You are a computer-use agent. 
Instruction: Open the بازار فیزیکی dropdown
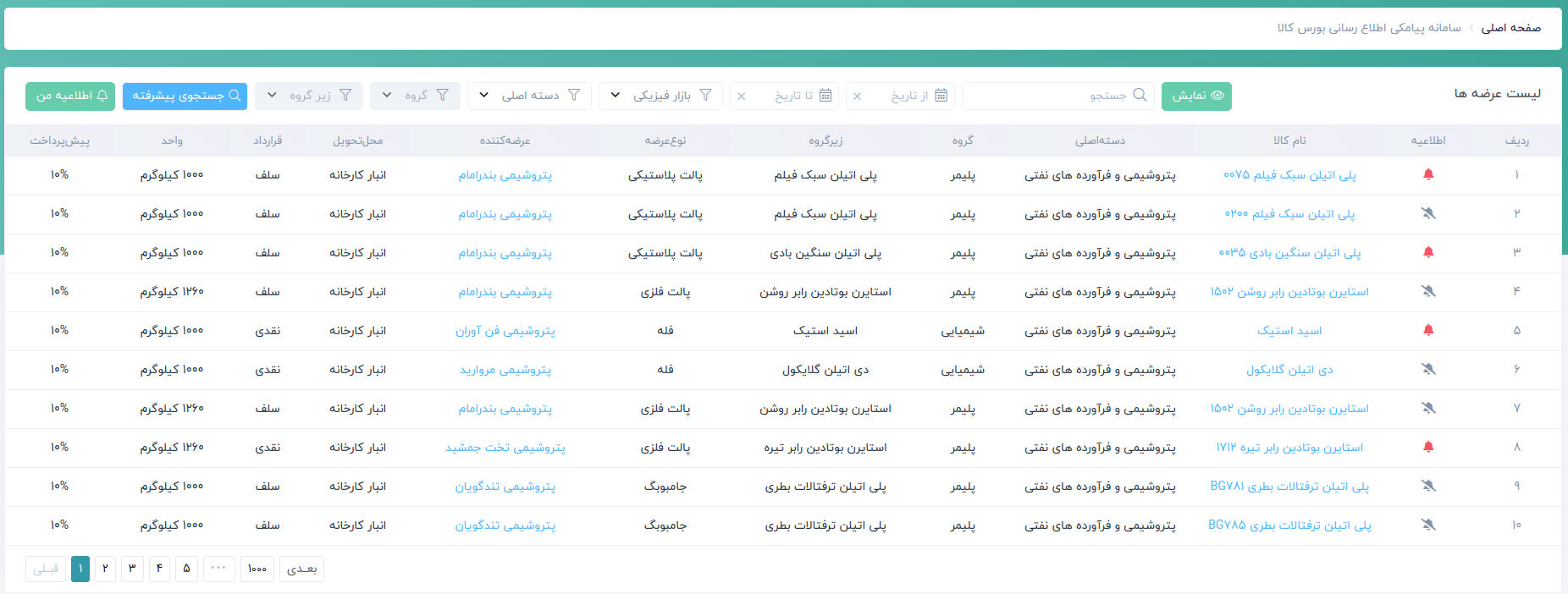pos(660,96)
